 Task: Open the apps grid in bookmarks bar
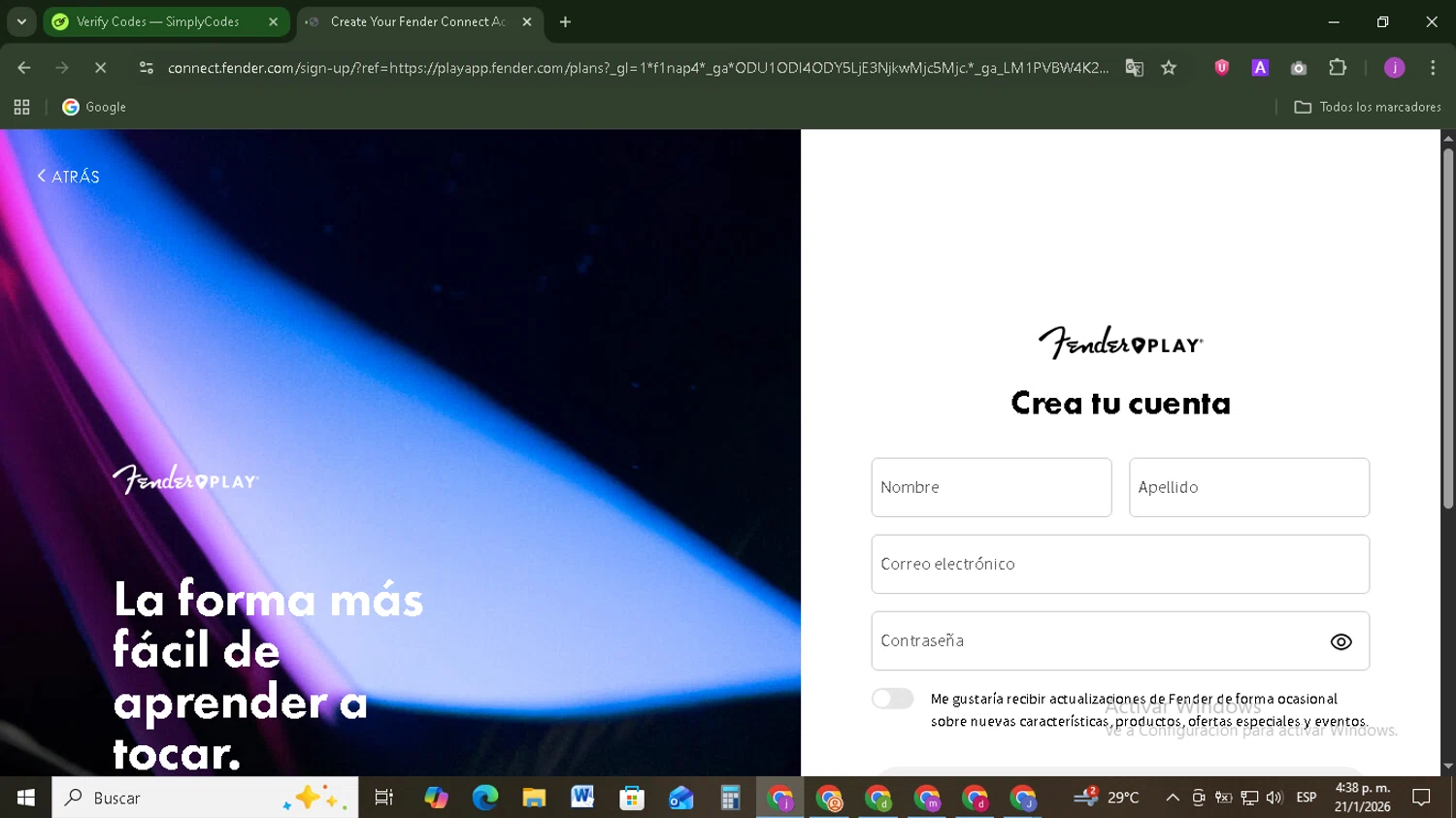click(x=21, y=107)
